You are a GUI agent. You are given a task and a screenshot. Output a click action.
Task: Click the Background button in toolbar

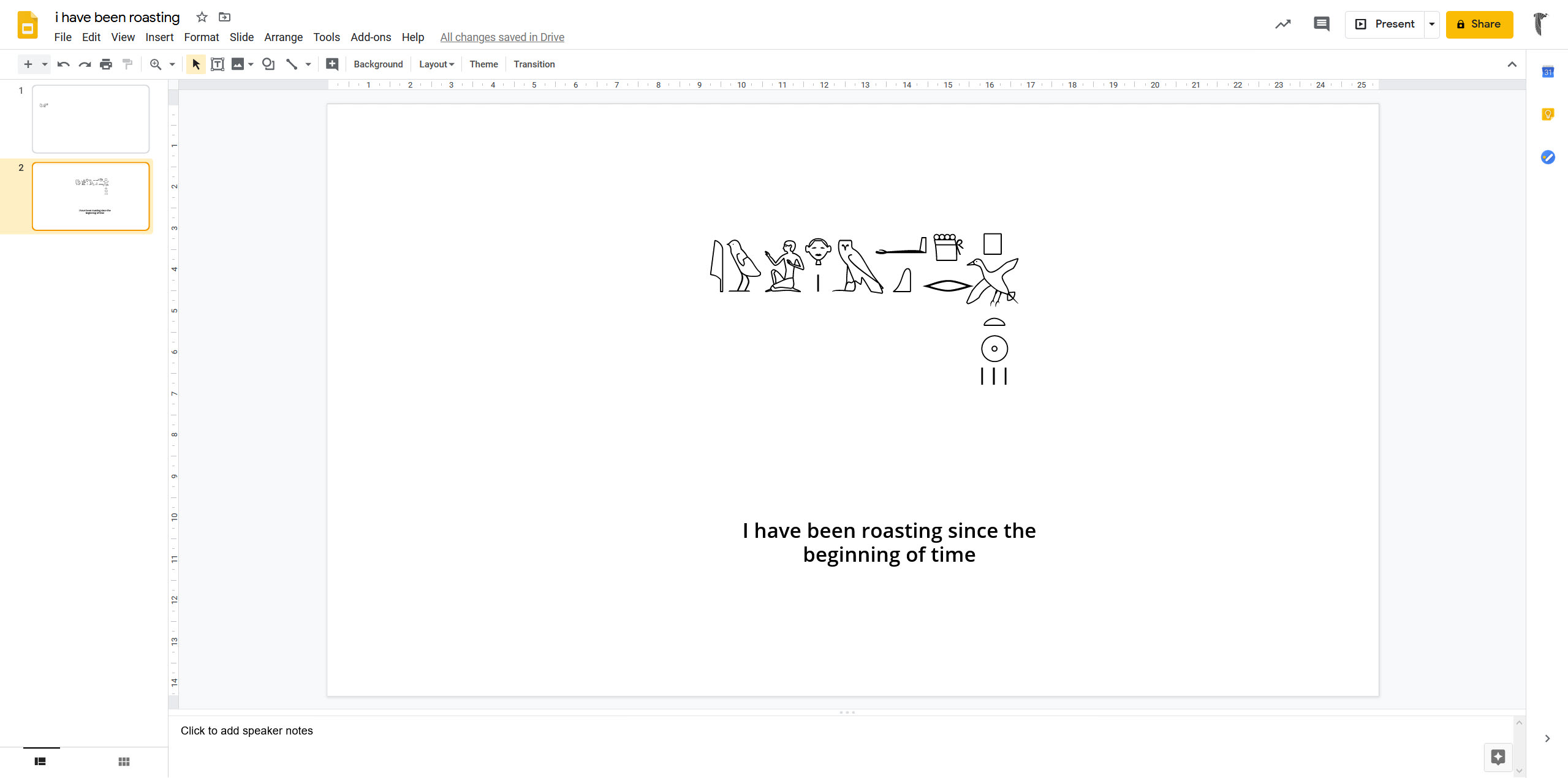pos(378,64)
